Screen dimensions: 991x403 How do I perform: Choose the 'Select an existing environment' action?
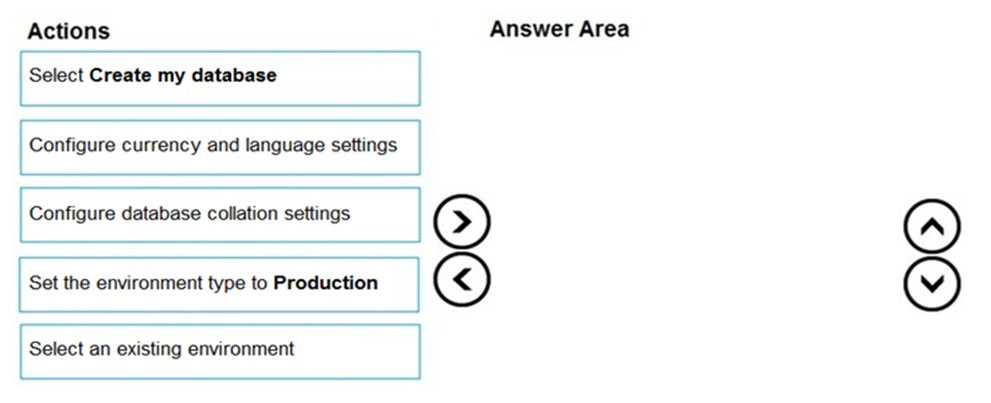point(220,352)
